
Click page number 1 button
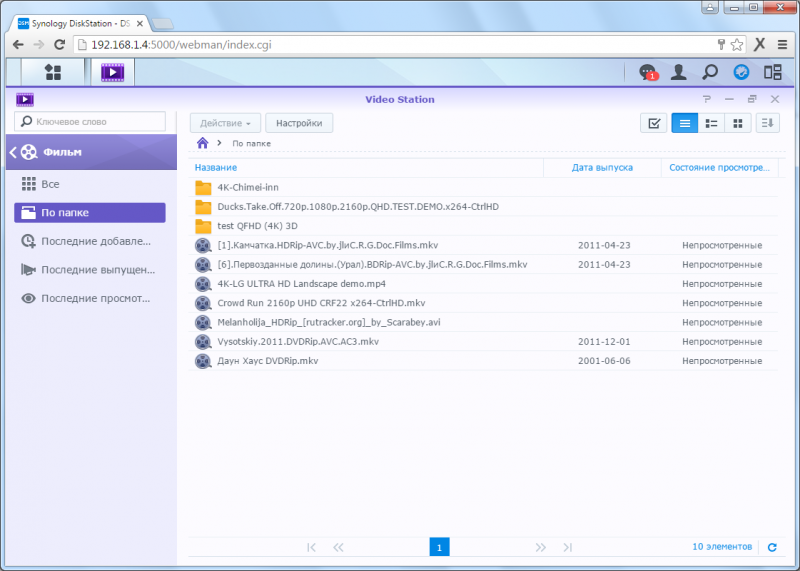(x=439, y=548)
